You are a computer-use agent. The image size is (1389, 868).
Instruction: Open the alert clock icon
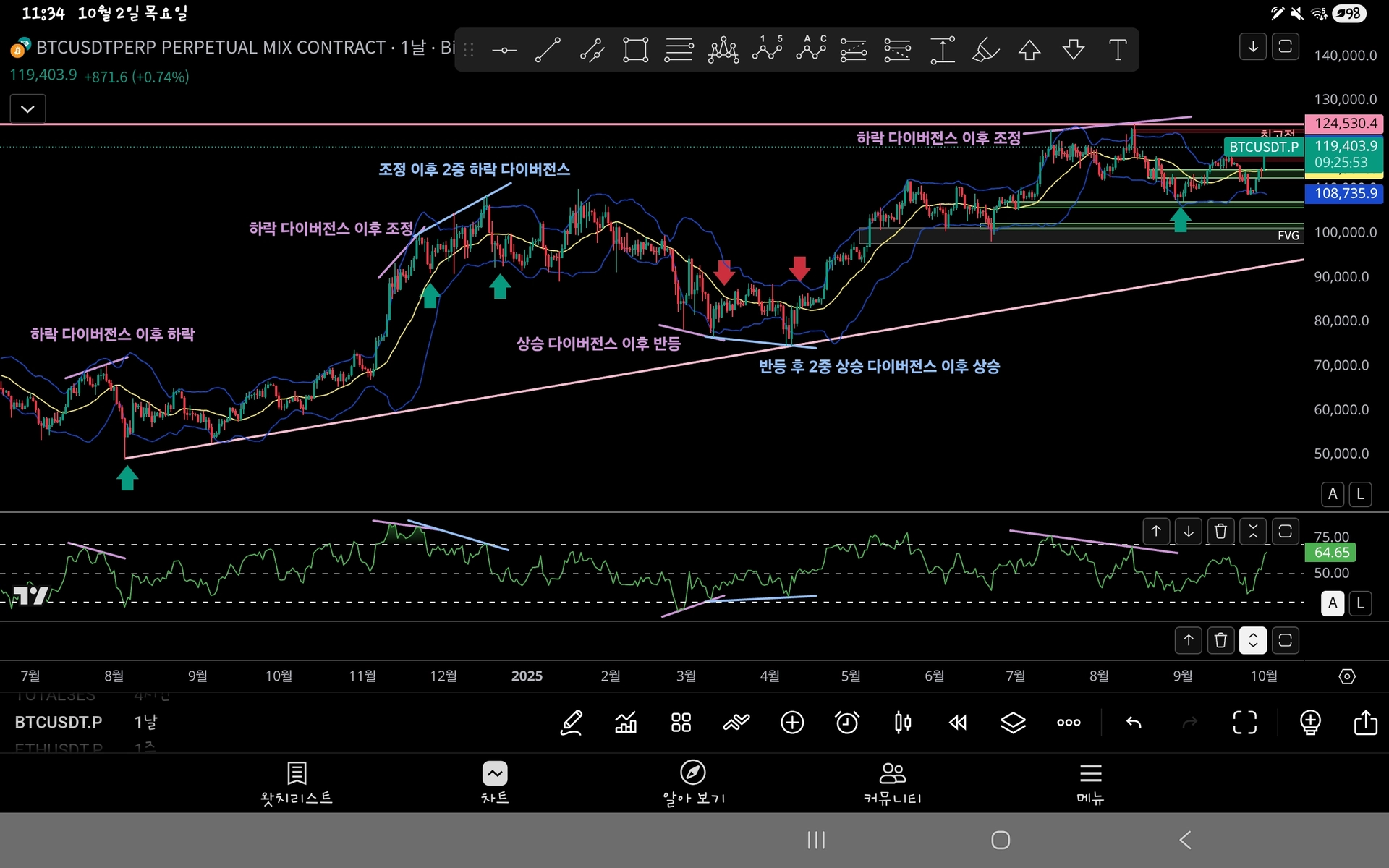[847, 722]
